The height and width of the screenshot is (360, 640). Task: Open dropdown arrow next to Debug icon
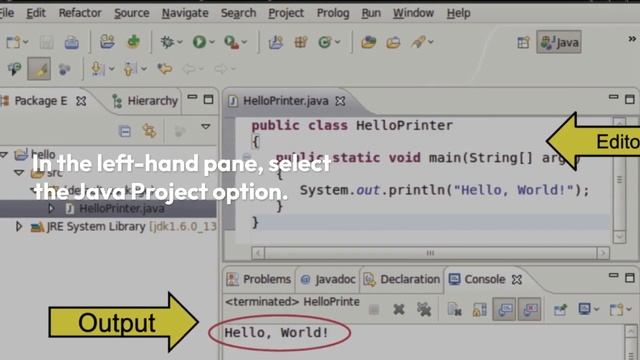[179, 42]
